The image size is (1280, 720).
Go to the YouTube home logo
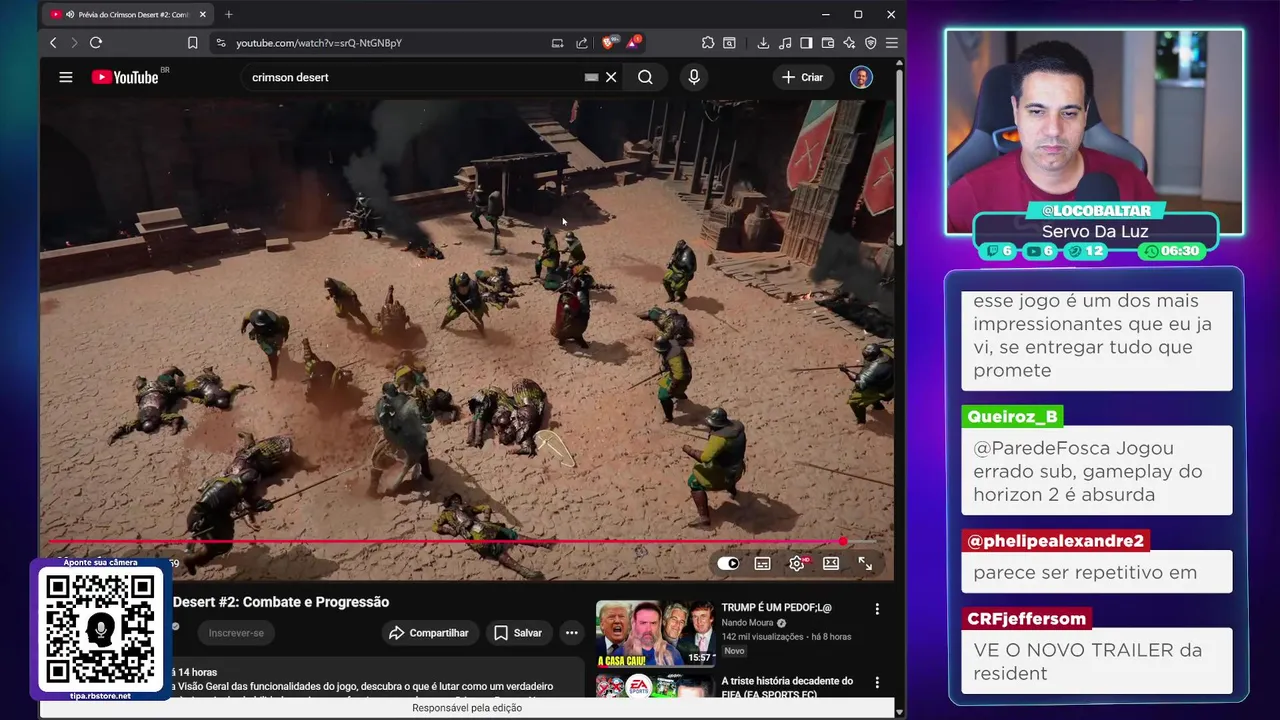coord(127,77)
